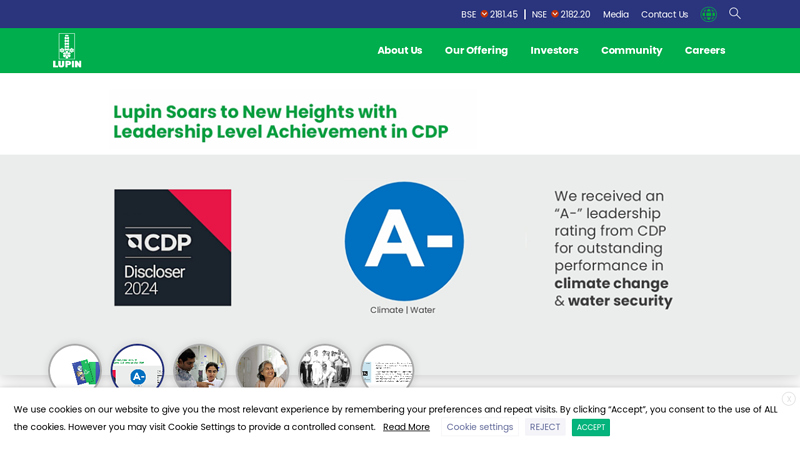The height and width of the screenshot is (450, 800).
Task: Expand the Our Offering menu
Action: tap(476, 50)
